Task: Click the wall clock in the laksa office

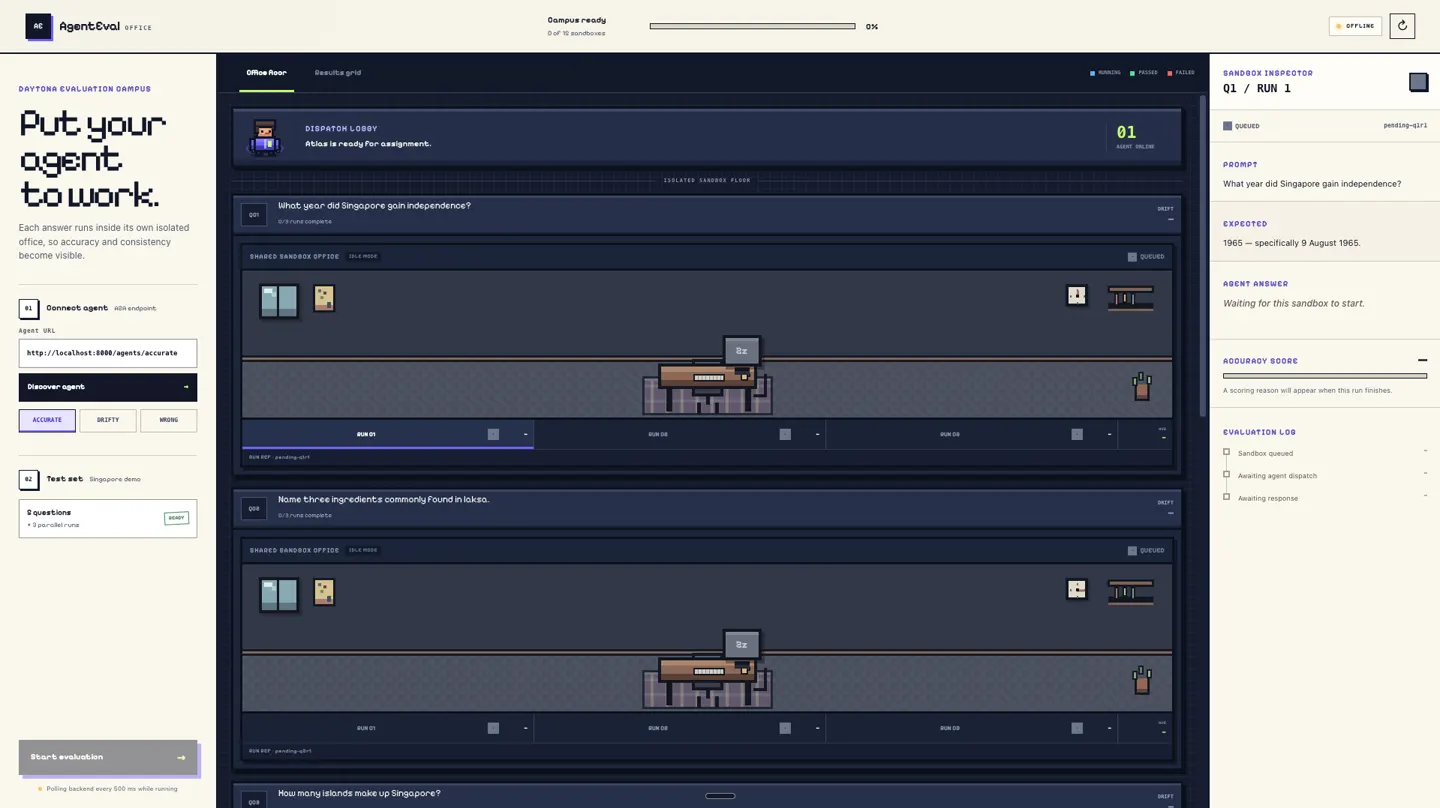Action: pos(1076,589)
